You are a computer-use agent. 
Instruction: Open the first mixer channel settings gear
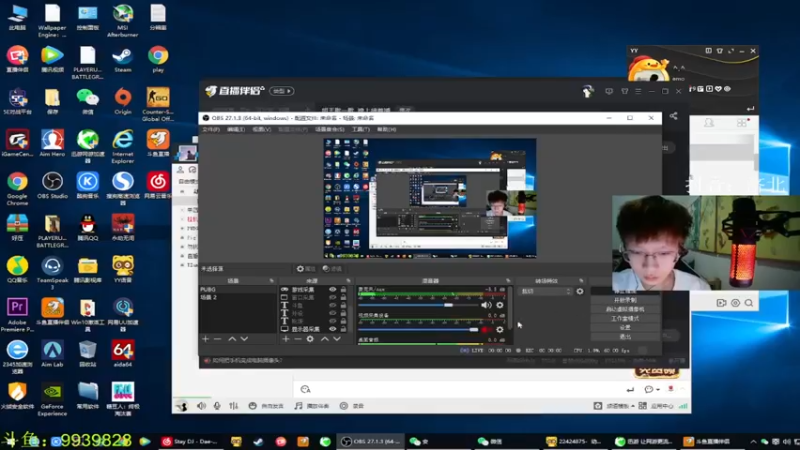tap(499, 305)
